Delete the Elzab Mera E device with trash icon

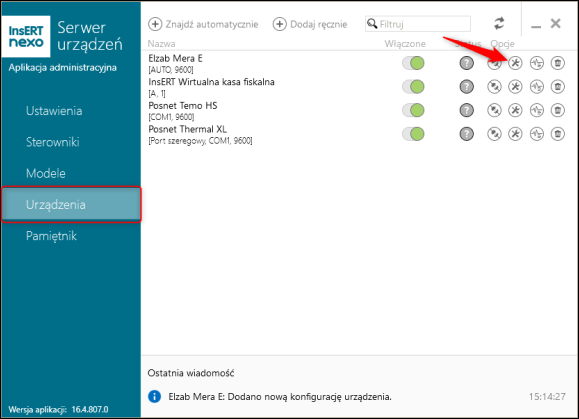[558, 63]
